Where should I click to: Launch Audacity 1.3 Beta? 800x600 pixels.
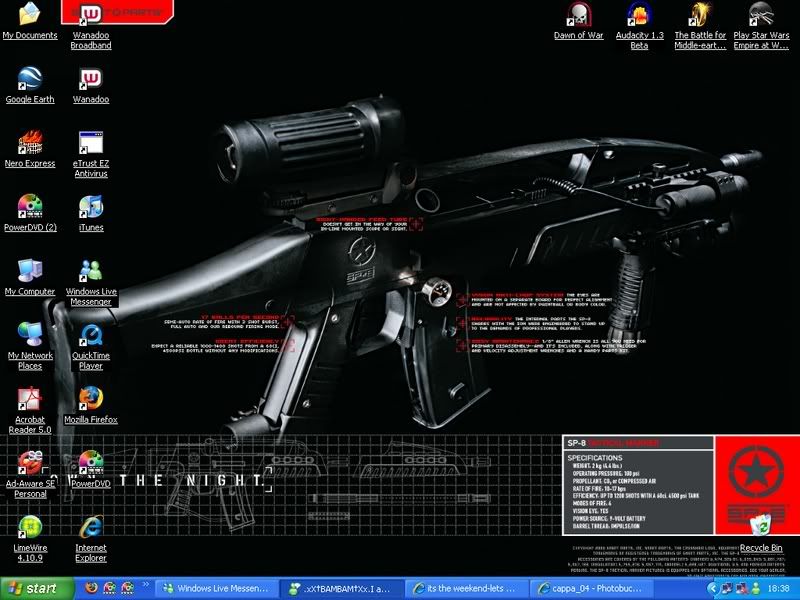(x=639, y=27)
